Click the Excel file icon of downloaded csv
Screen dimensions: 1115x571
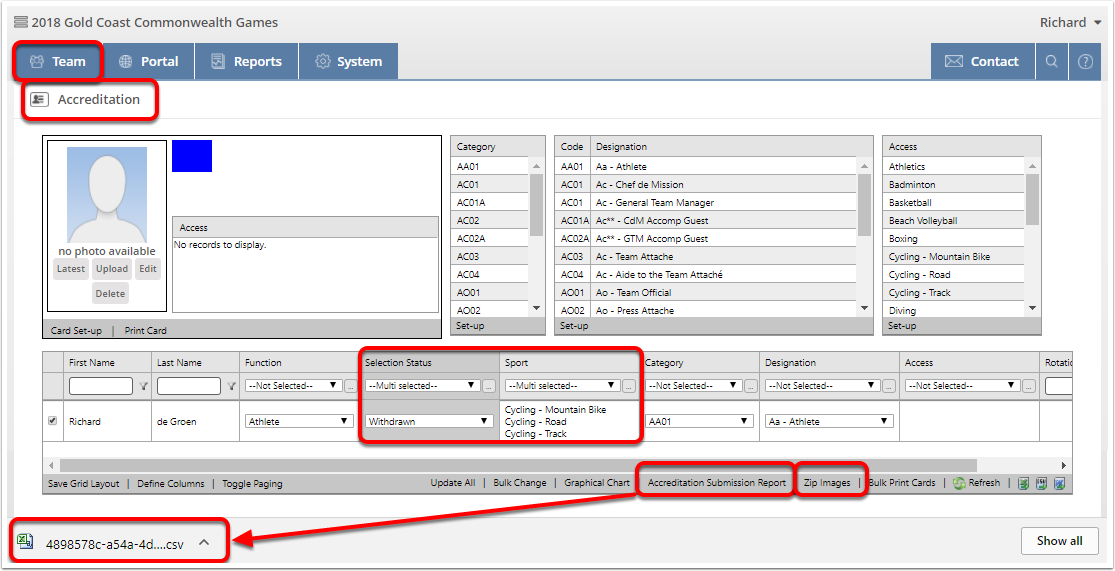click(x=26, y=543)
